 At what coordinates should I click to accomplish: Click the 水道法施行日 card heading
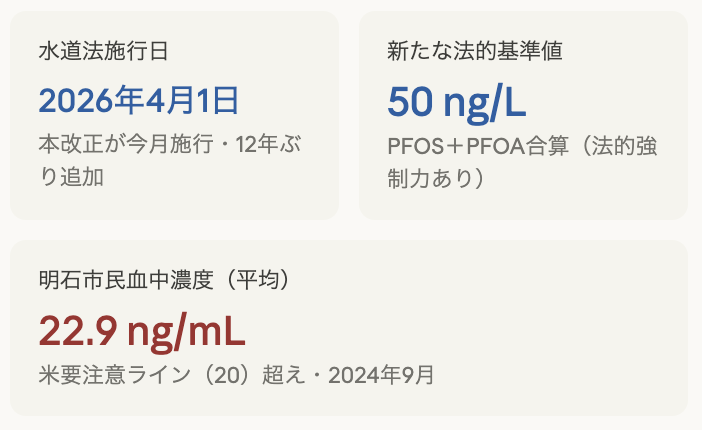pos(96,52)
